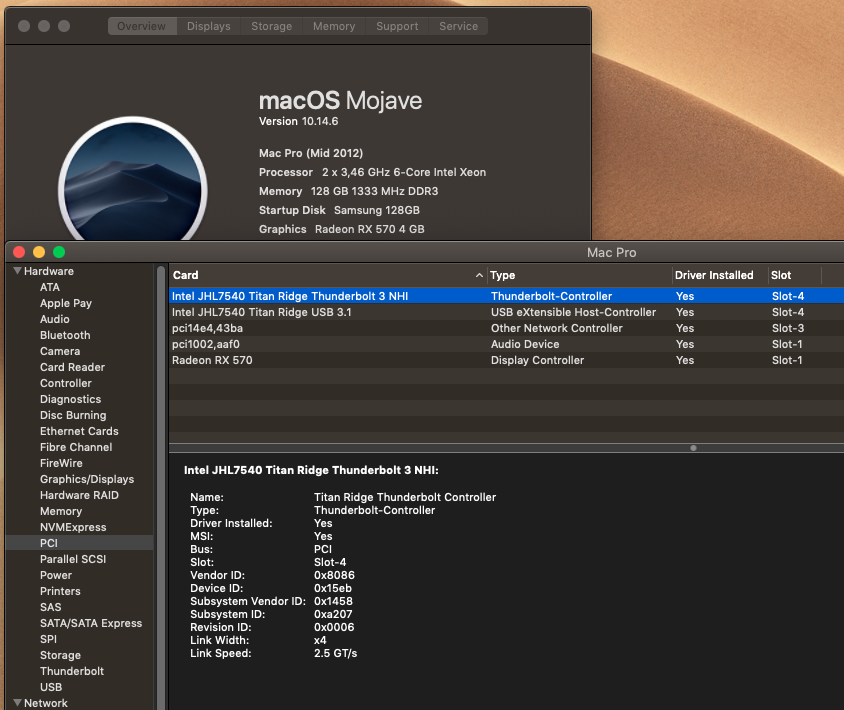The image size is (844, 710).
Task: Select Apple Pay in the sidebar
Action: (x=66, y=303)
